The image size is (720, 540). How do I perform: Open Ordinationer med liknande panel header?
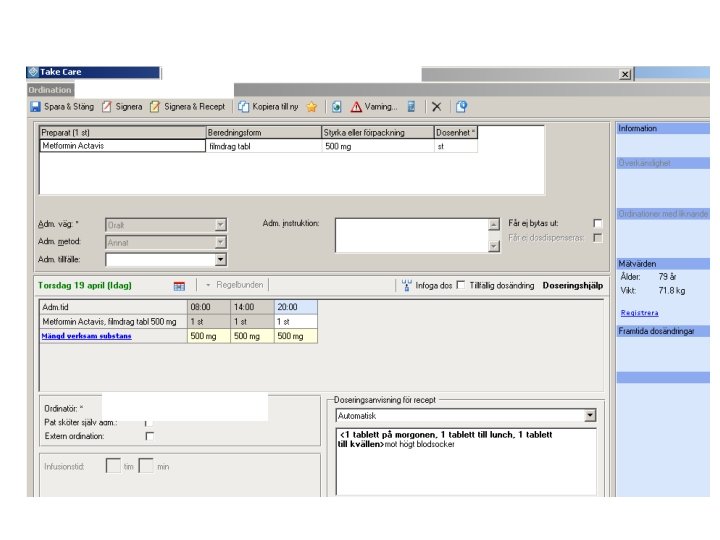[x=663, y=214]
